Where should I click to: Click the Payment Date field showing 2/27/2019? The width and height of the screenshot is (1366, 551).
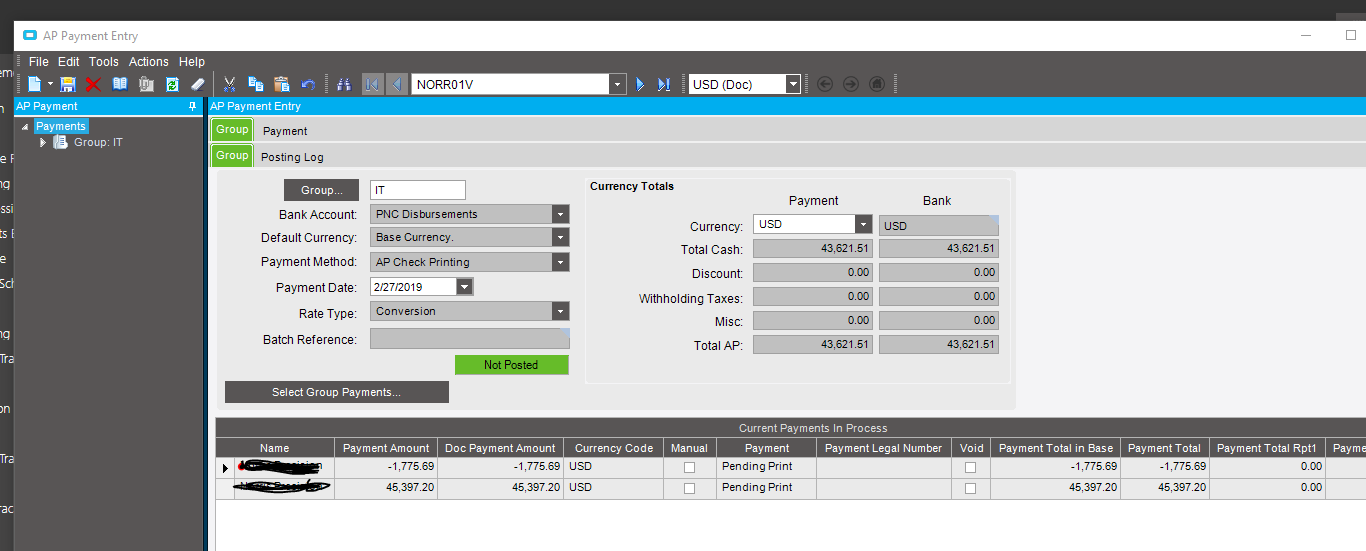pos(413,287)
